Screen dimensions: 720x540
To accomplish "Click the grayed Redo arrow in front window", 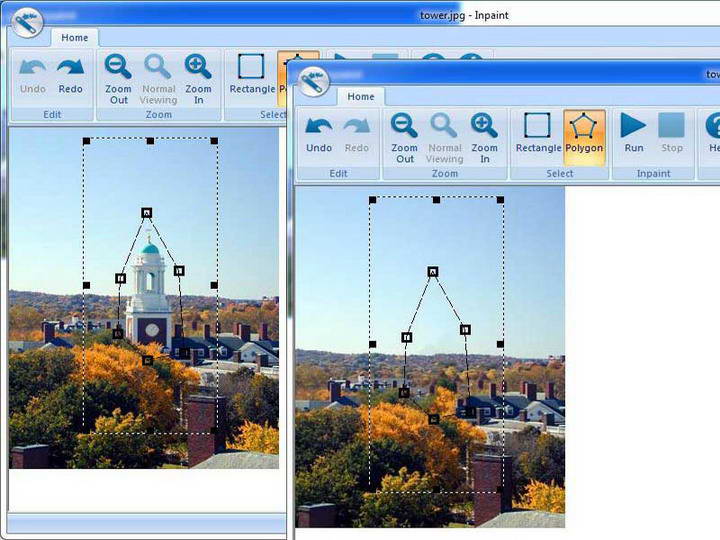I will [x=357, y=134].
